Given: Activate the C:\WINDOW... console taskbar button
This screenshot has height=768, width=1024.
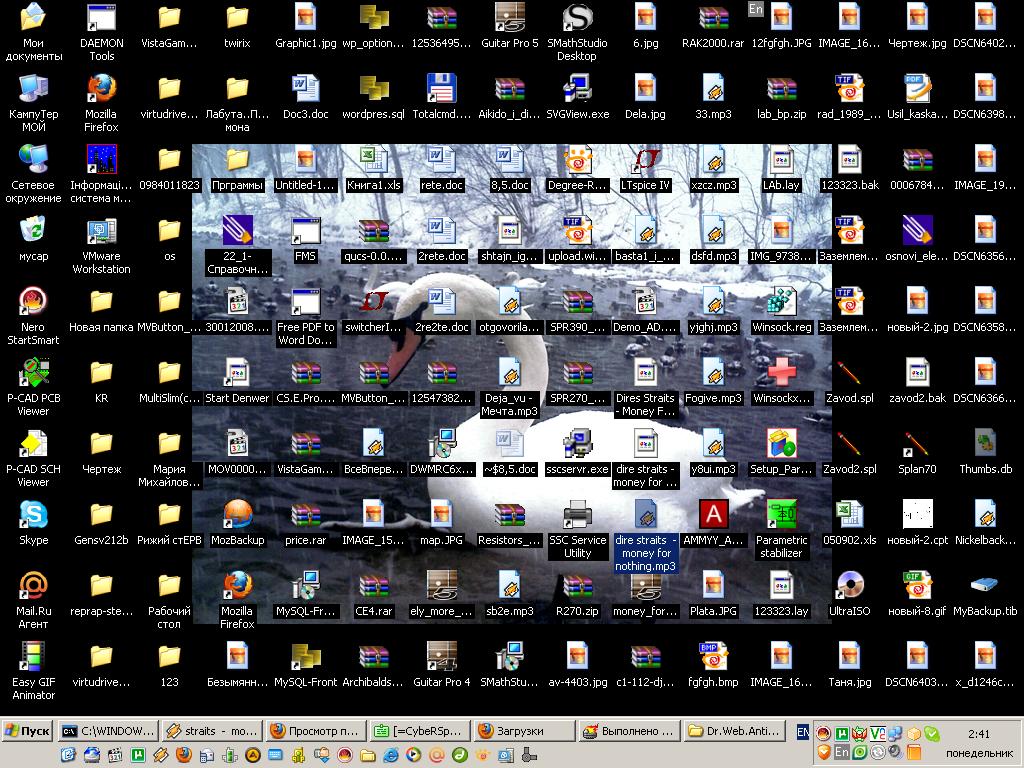Looking at the screenshot, I should [x=108, y=731].
